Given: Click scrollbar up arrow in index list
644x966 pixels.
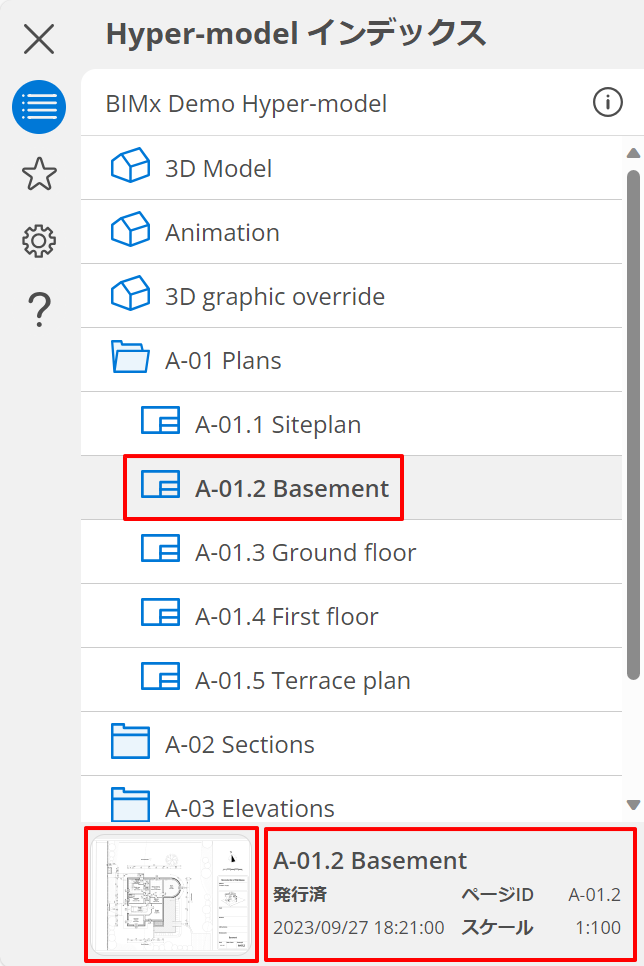Looking at the screenshot, I should (632, 153).
